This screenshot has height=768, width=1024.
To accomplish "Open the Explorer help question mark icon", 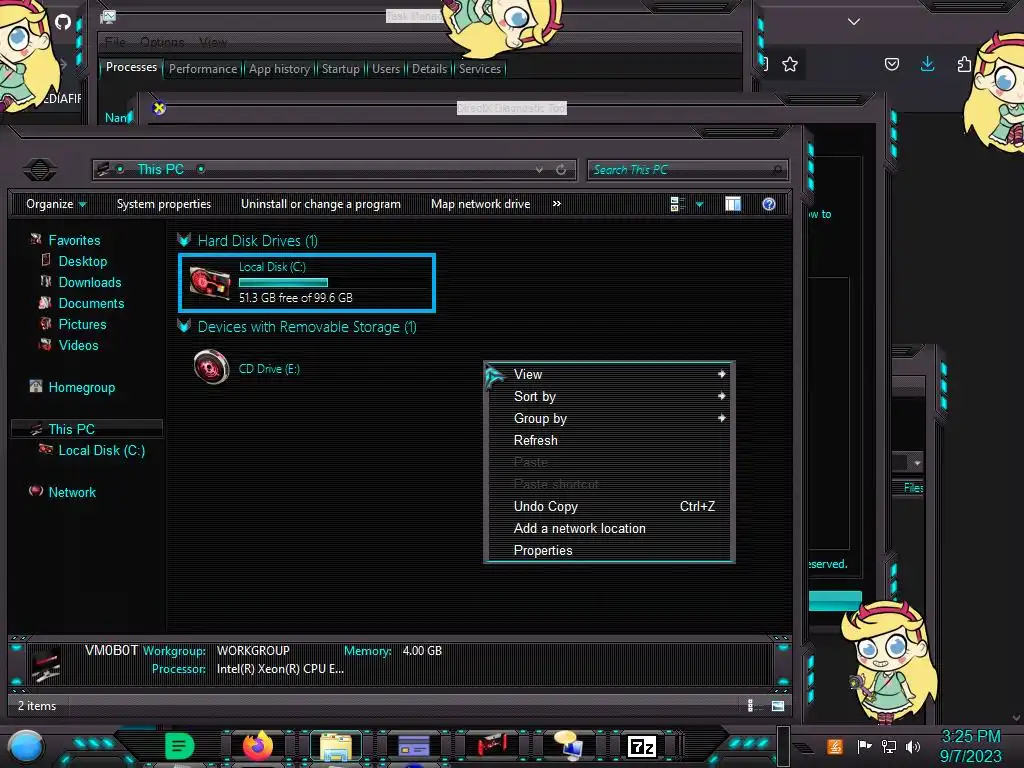I will pos(769,204).
